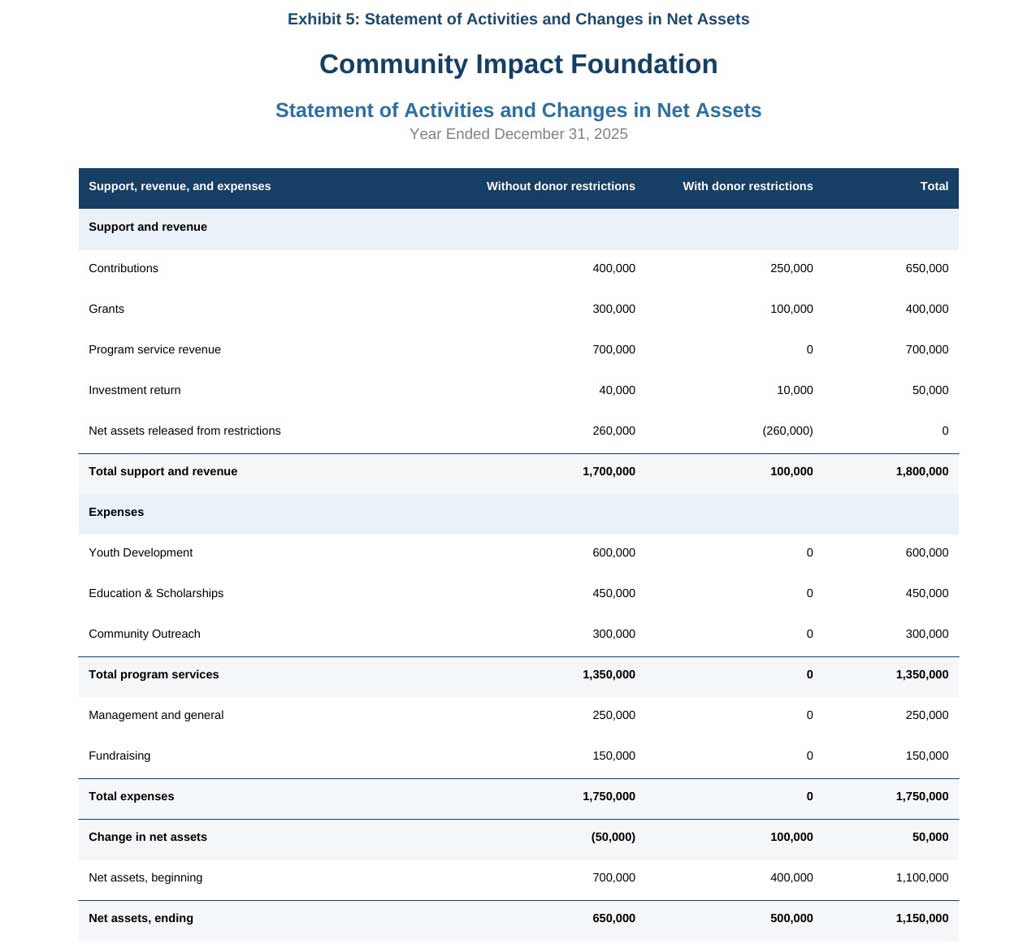Click the 'Community Outreach' row label
Viewport: 1036px width, 944px height.
[144, 634]
